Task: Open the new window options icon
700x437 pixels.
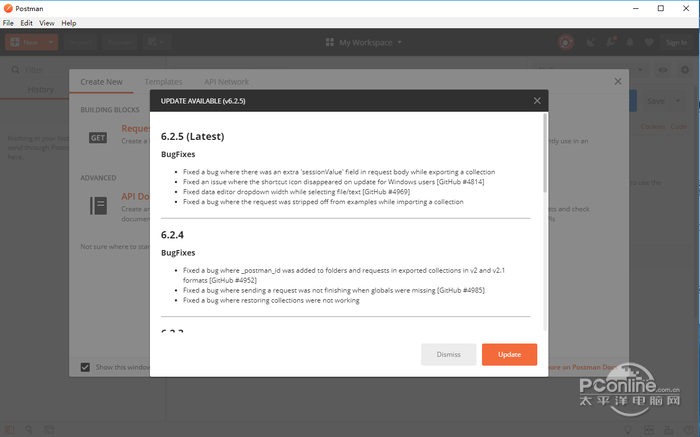Action: click(x=155, y=42)
